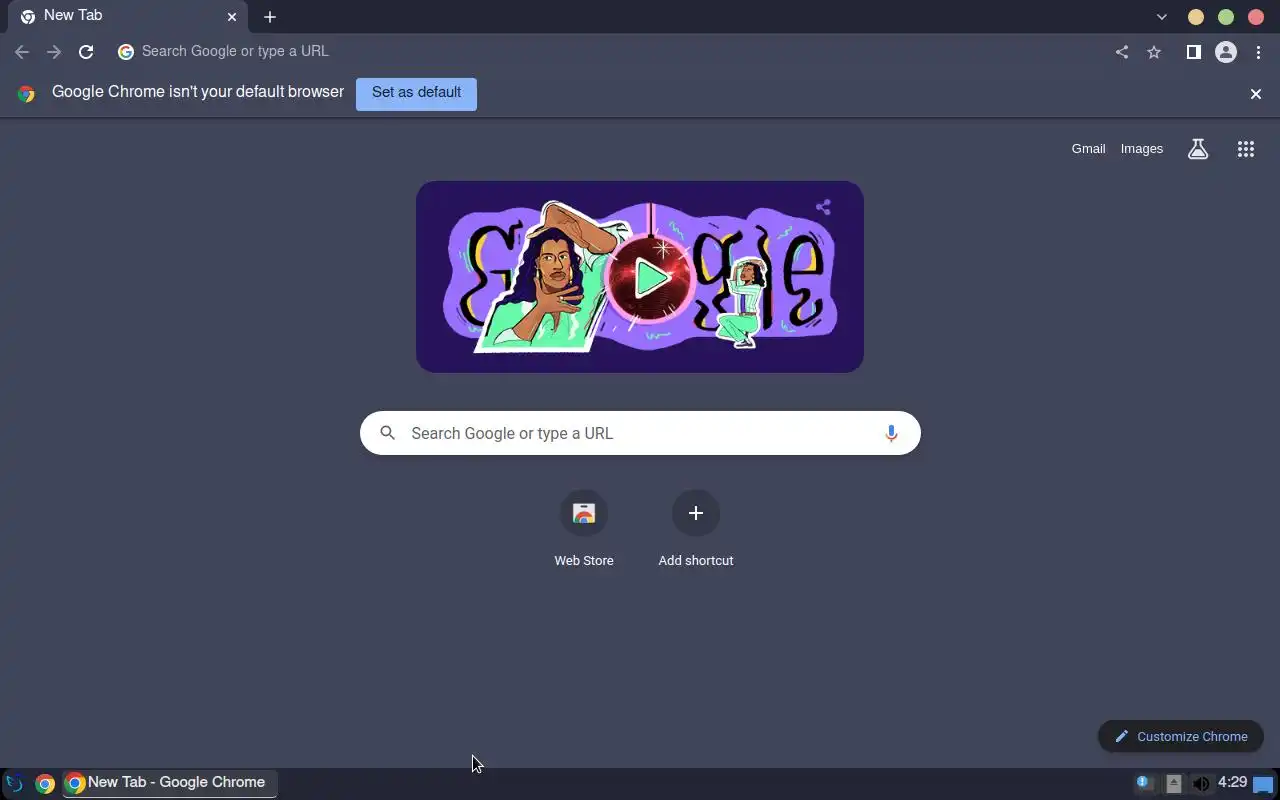Focus the address bar URL field
Image resolution: width=1280 pixels, height=800 pixels.
(610, 52)
